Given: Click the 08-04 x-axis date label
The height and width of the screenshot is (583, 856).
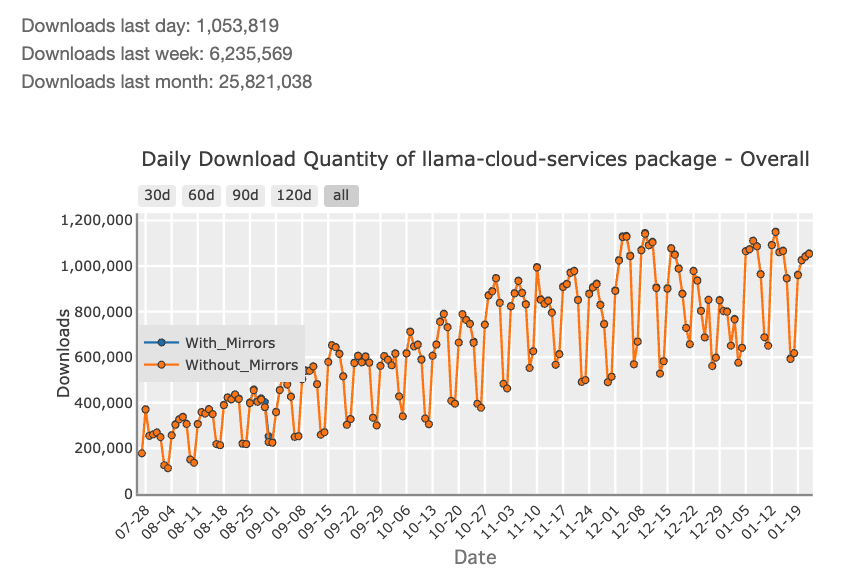Looking at the screenshot, I should (158, 522).
